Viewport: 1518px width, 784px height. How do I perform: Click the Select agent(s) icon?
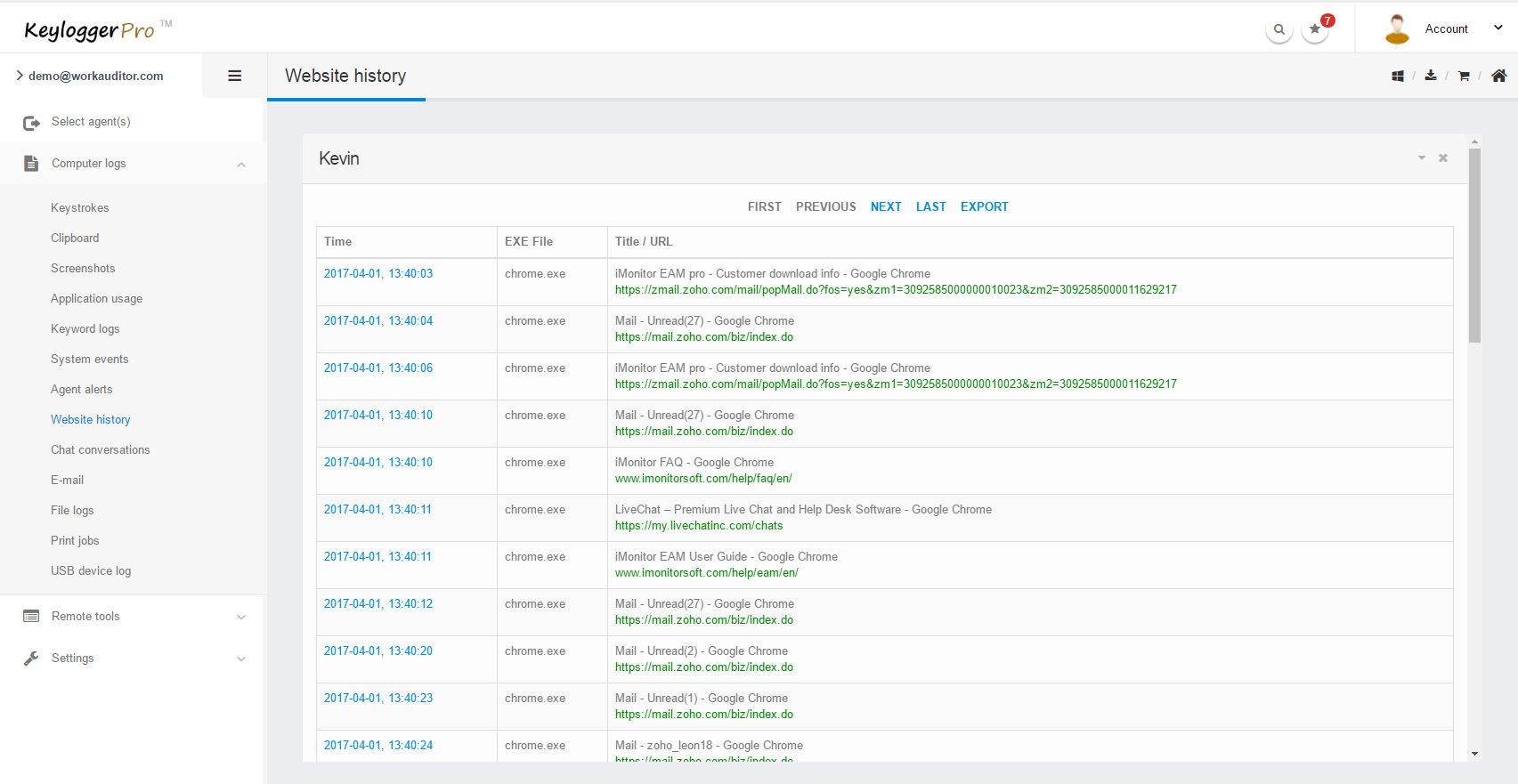point(32,123)
